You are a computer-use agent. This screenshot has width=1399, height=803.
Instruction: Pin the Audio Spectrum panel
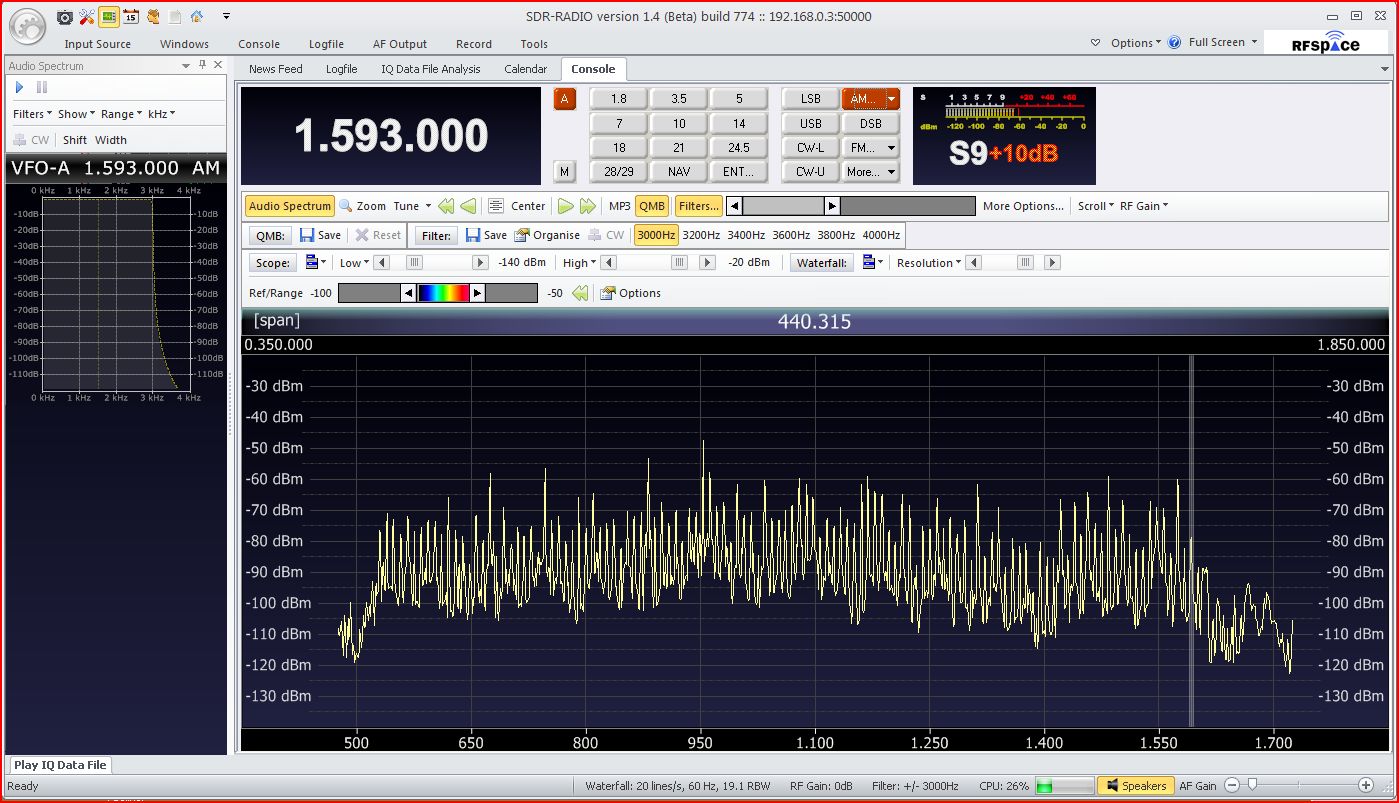pyautogui.click(x=203, y=65)
